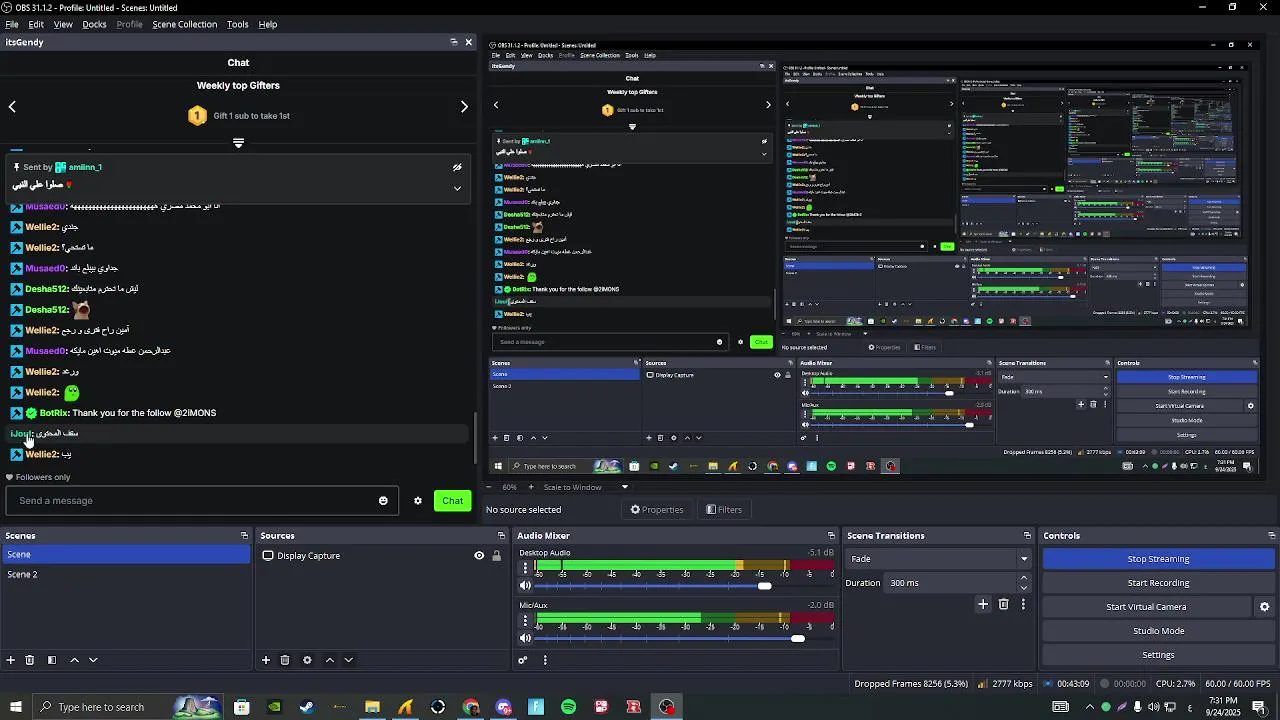Open the Fade transition dropdown

coord(938,559)
